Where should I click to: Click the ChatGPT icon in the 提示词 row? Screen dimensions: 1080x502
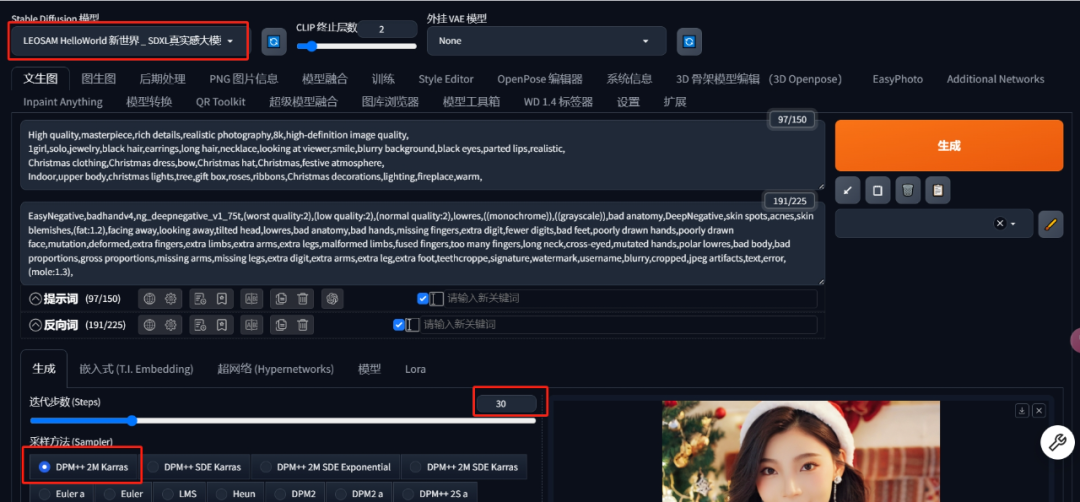[x=332, y=299]
